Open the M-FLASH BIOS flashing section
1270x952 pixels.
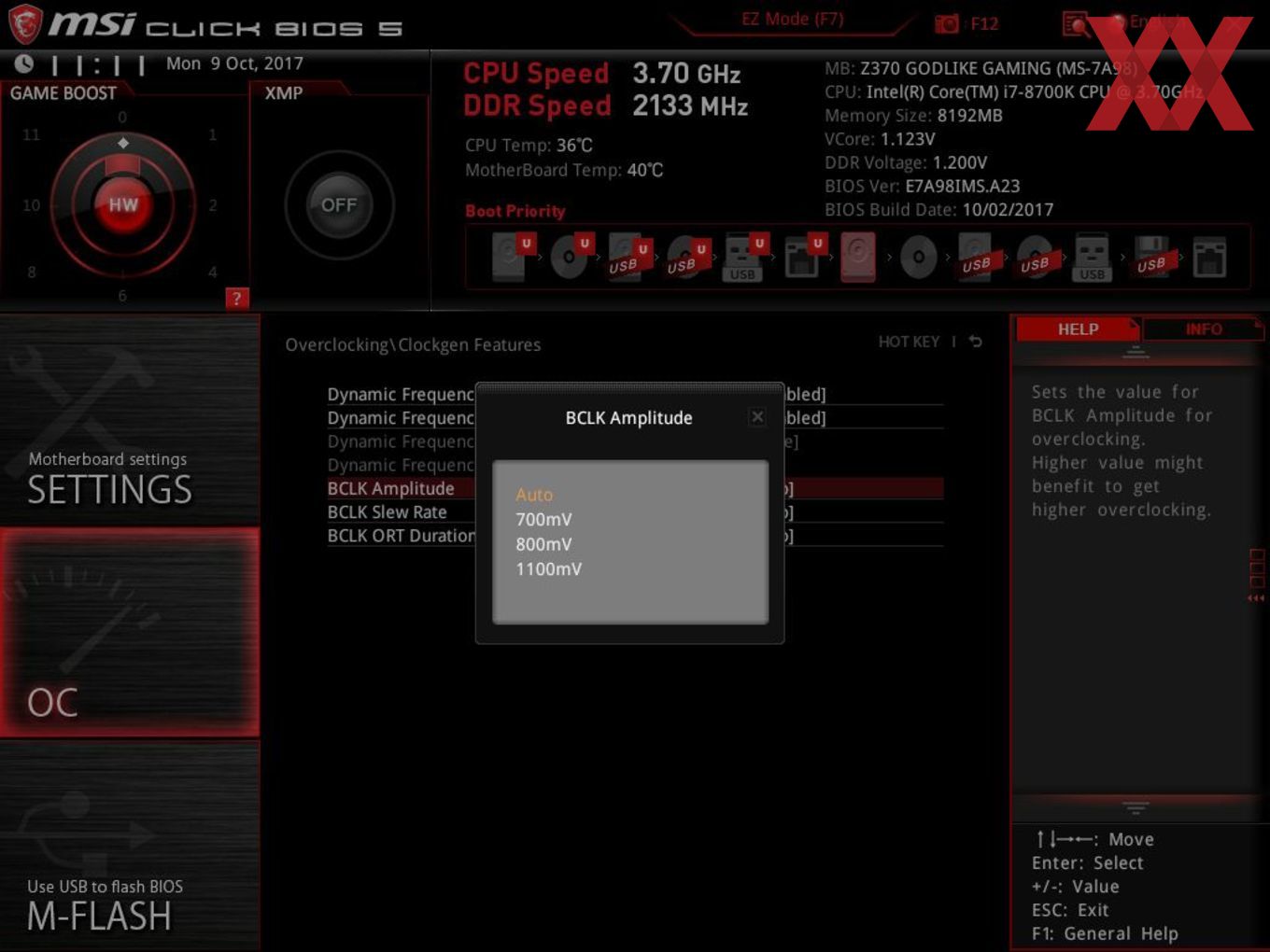pyautogui.click(x=130, y=846)
